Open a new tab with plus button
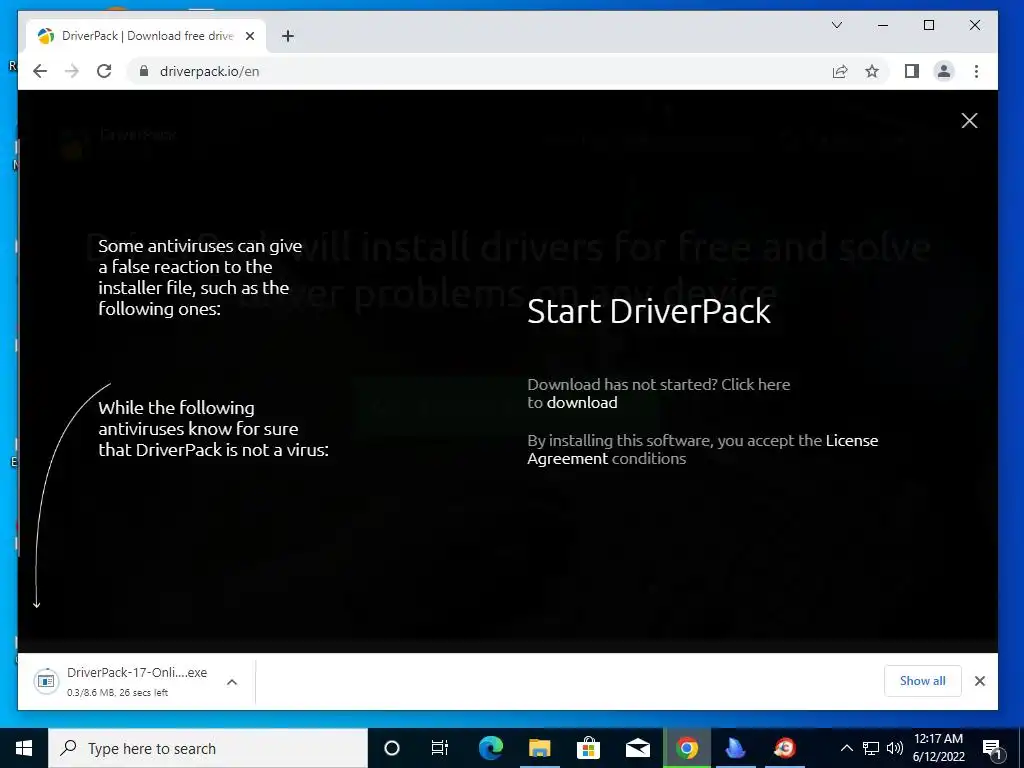The image size is (1024, 768). point(288,36)
